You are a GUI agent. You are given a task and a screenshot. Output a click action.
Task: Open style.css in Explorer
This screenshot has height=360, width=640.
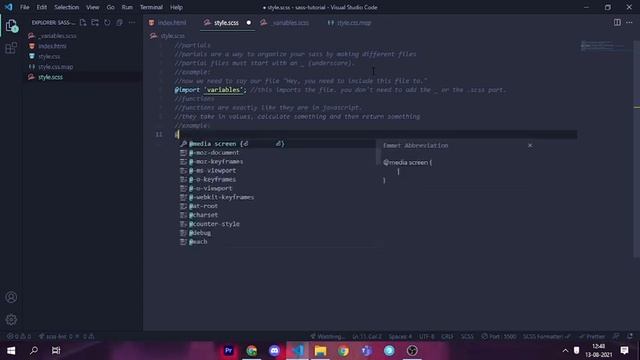(x=49, y=56)
